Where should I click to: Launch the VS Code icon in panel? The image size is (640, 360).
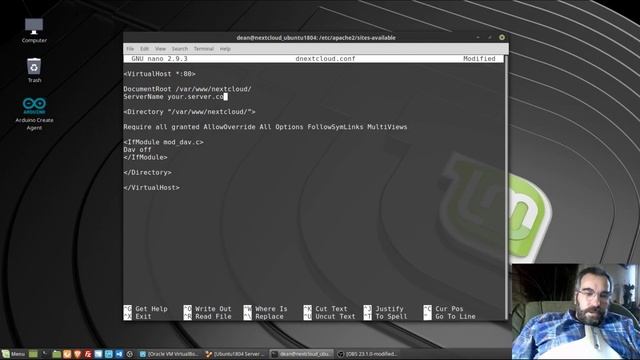(x=119, y=354)
